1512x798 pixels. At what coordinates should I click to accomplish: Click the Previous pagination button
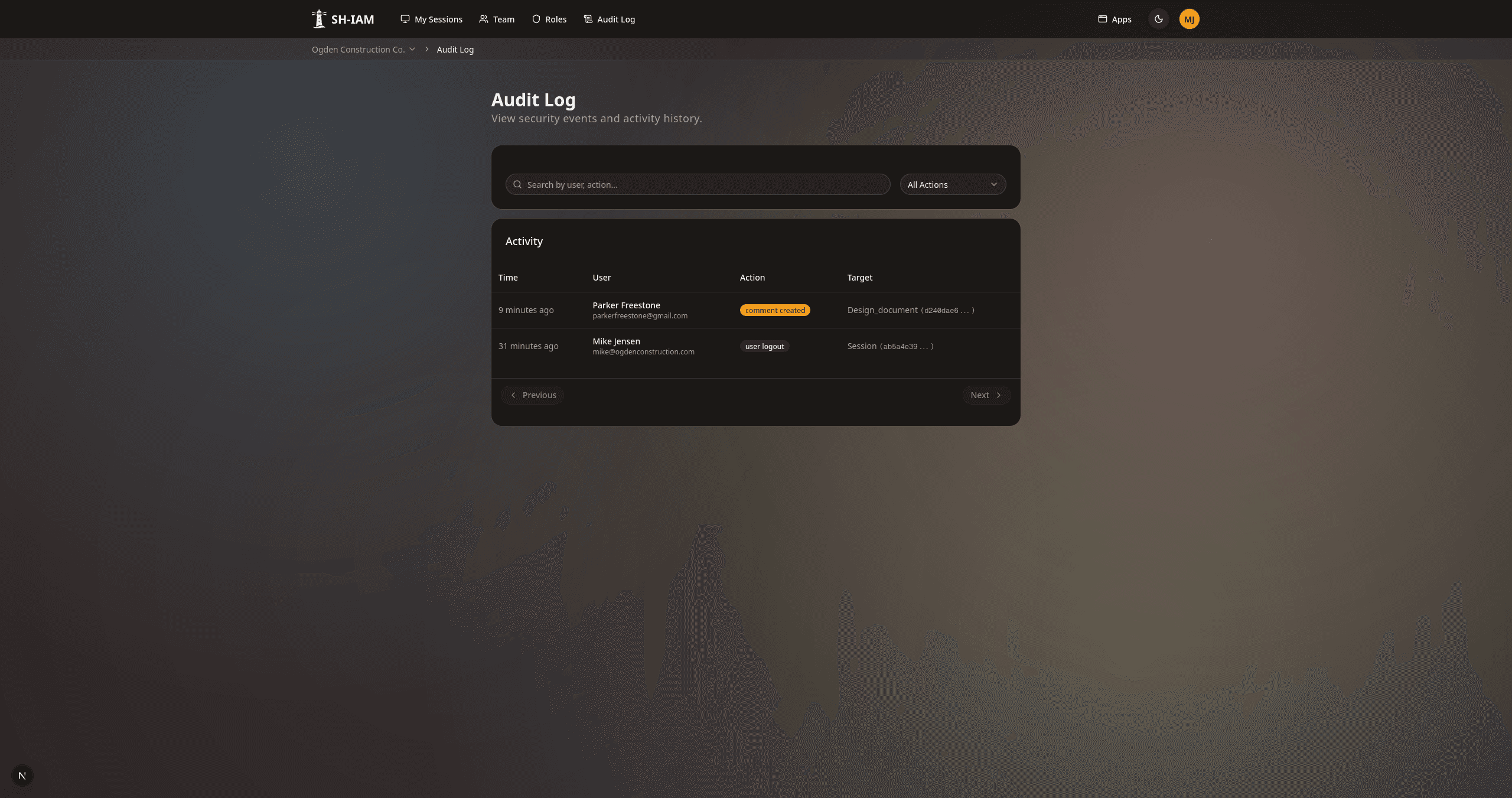(x=532, y=395)
